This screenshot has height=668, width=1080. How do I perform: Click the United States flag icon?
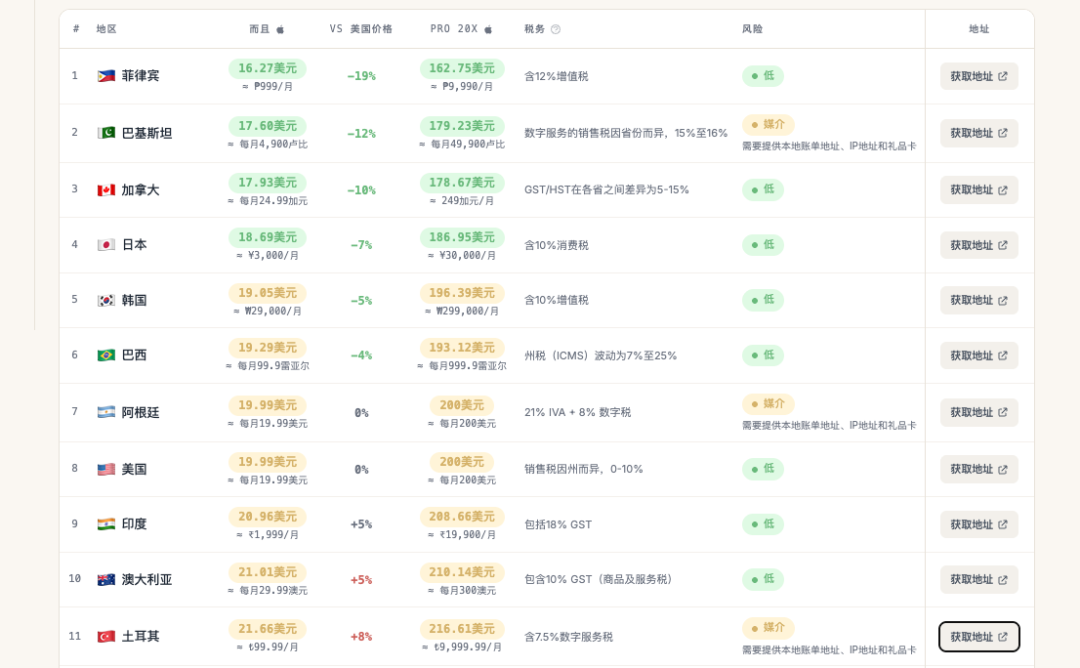coord(106,469)
